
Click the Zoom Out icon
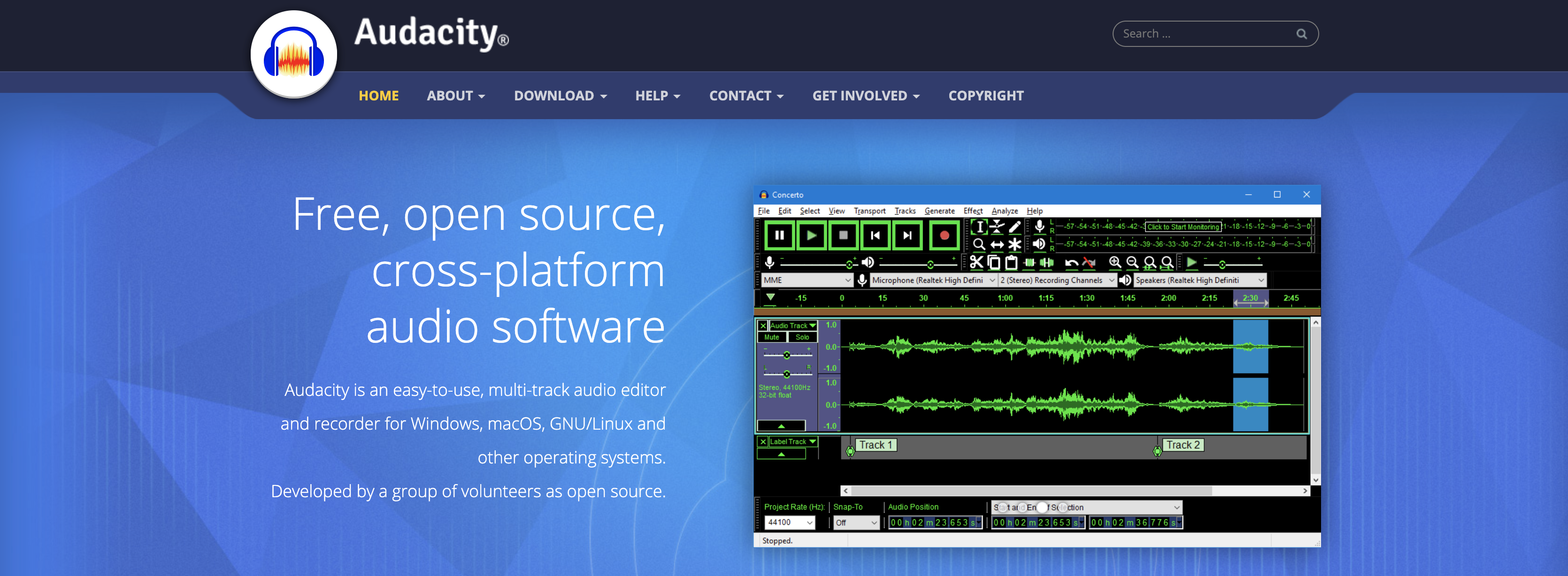tap(1132, 262)
